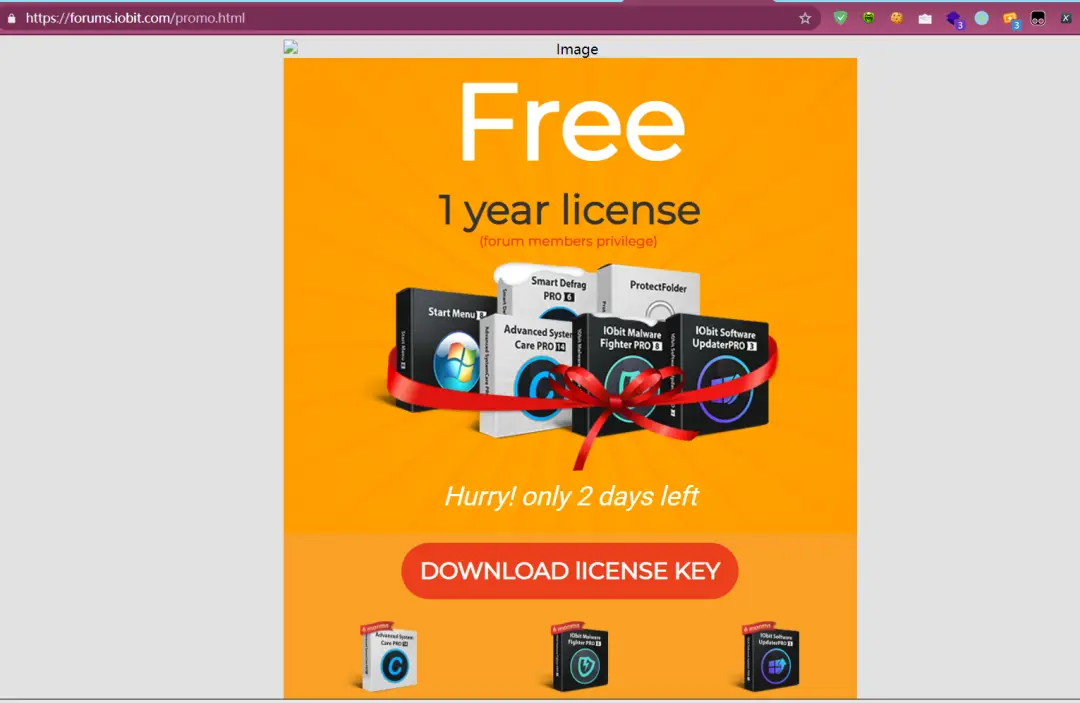The height and width of the screenshot is (703, 1080).
Task: Click the DOWNLOAD lICENSE KEY button
Action: (x=570, y=571)
